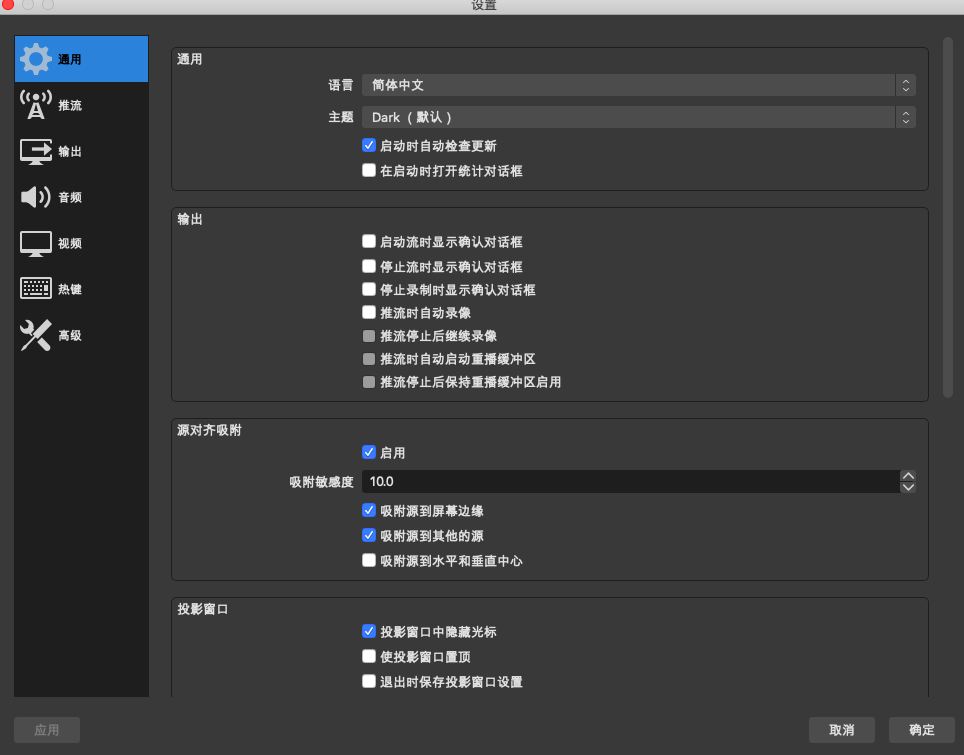Select the gear icon for 通用 settings
This screenshot has width=964, height=755.
point(36,59)
